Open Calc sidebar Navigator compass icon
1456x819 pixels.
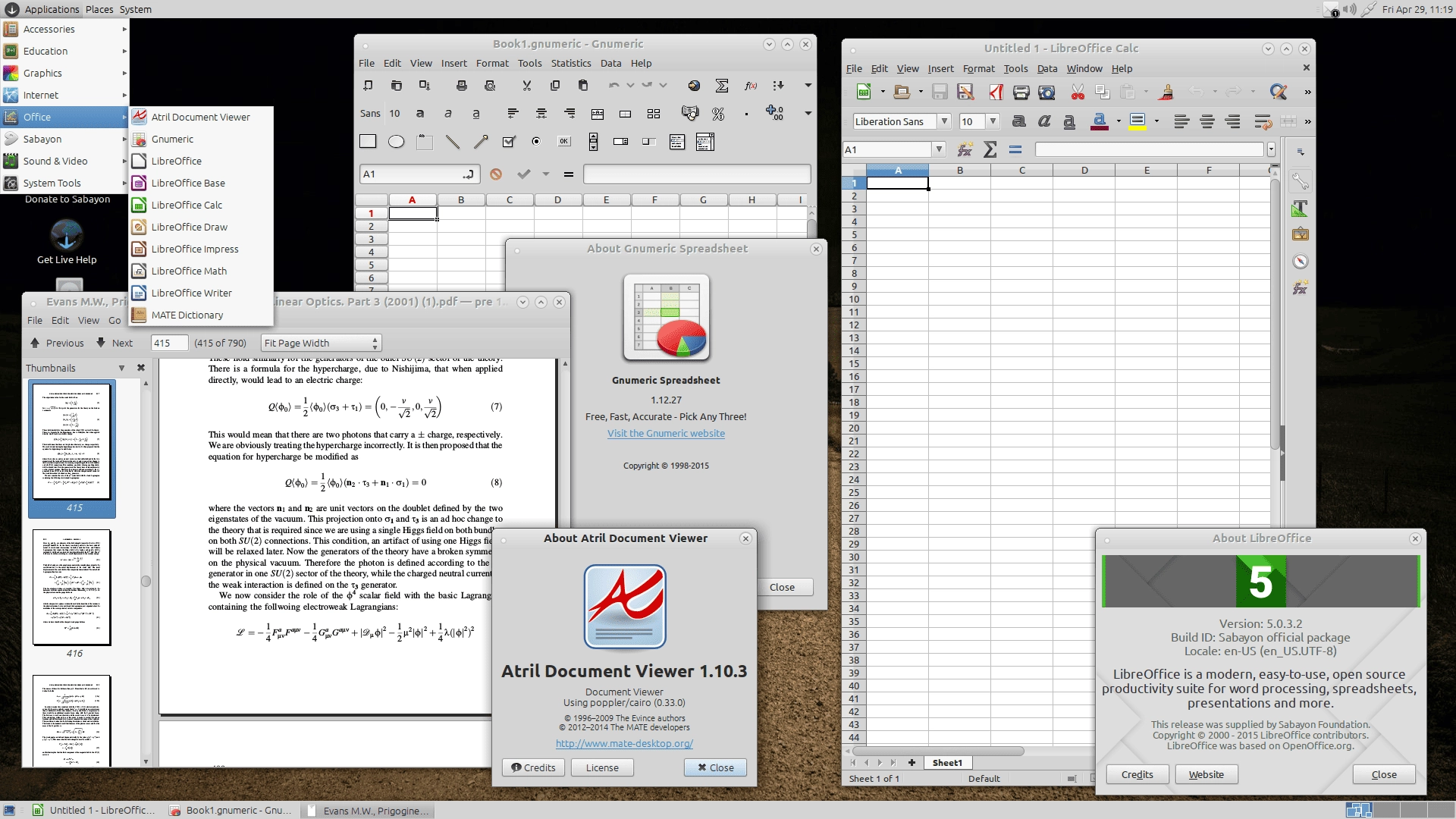pos(1300,262)
